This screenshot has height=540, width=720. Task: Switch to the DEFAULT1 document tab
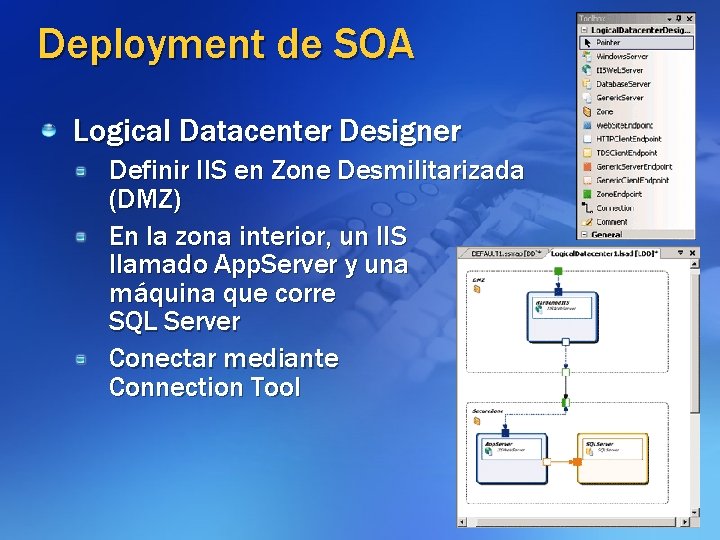tap(504, 253)
